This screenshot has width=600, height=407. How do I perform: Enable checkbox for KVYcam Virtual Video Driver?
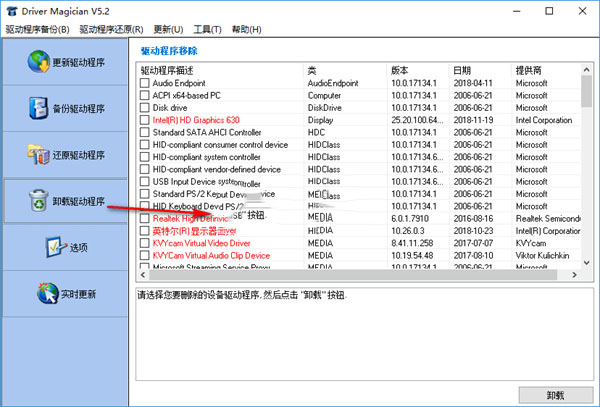pos(145,243)
